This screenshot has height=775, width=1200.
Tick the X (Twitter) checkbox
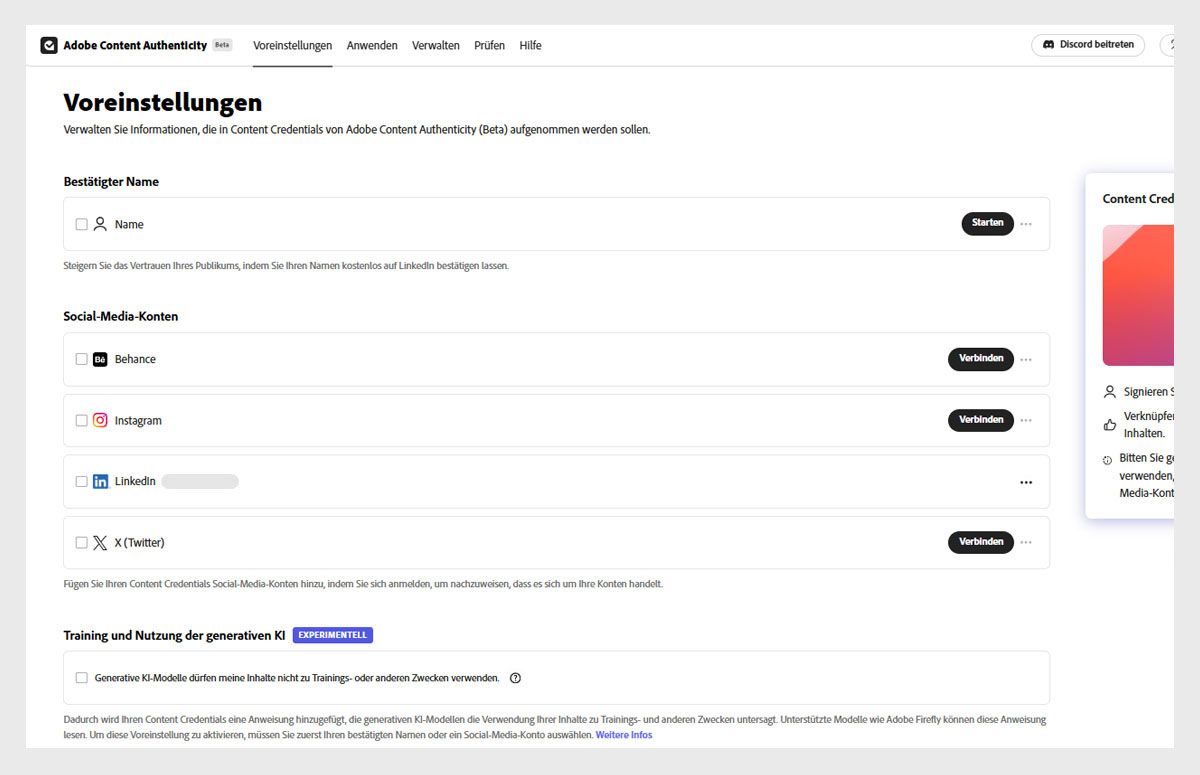[x=82, y=542]
